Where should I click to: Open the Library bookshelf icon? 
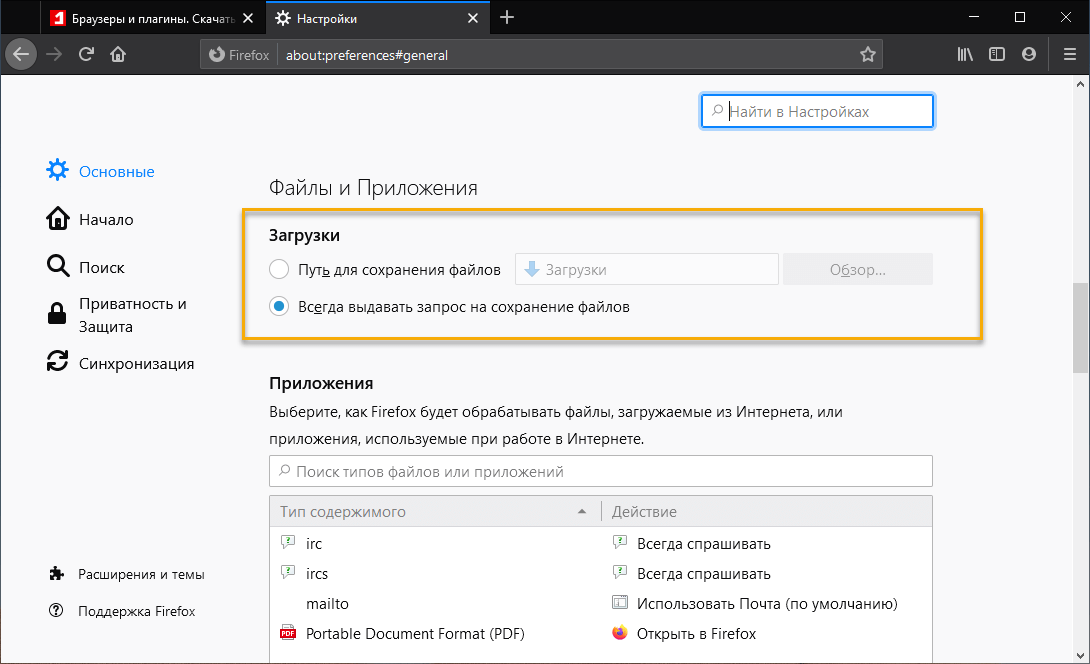(965, 55)
